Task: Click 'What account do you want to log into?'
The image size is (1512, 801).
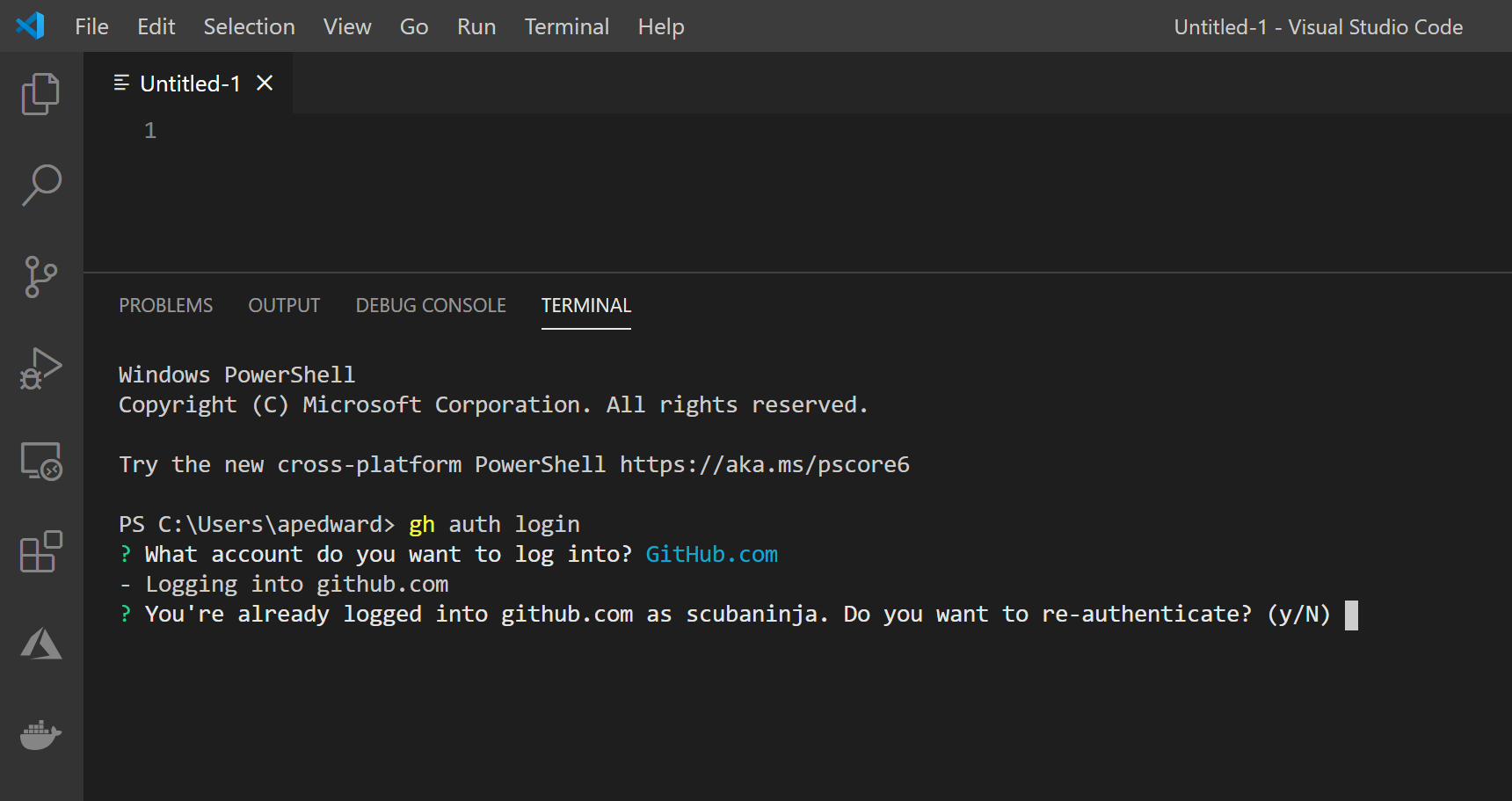Action: click(x=389, y=554)
